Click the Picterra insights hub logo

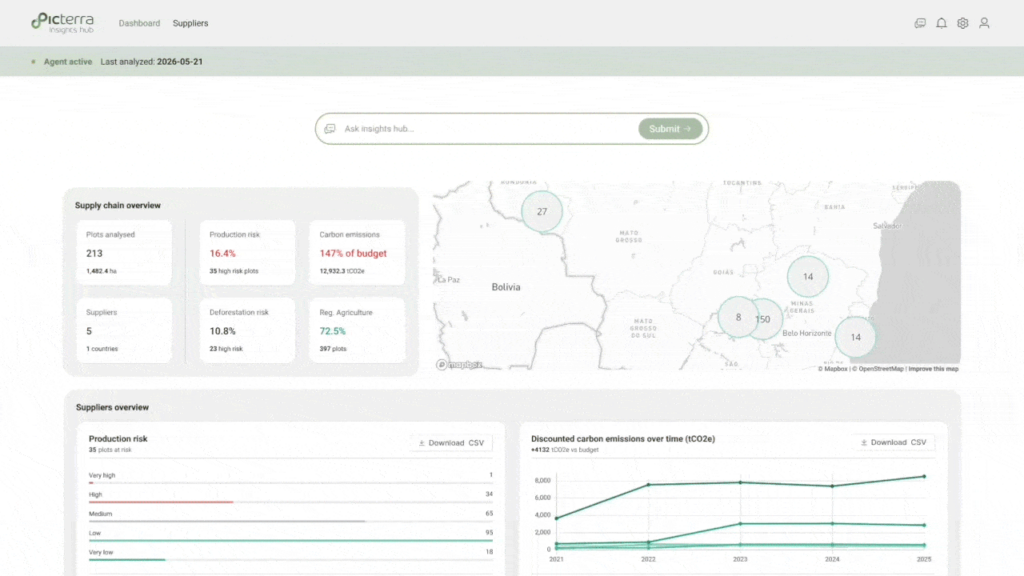point(63,23)
